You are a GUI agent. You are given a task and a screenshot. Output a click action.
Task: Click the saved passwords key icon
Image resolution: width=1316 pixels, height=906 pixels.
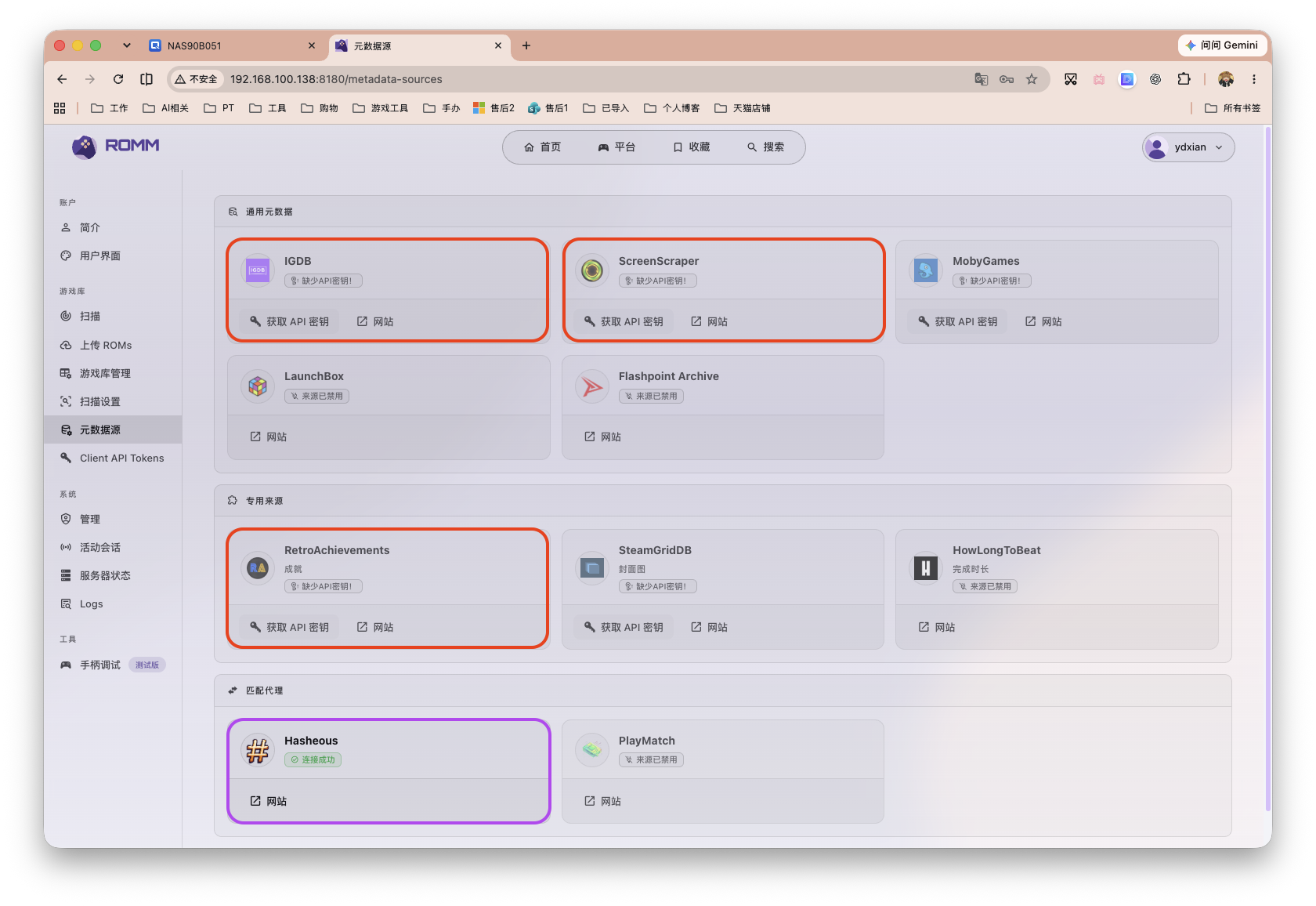click(x=1007, y=79)
